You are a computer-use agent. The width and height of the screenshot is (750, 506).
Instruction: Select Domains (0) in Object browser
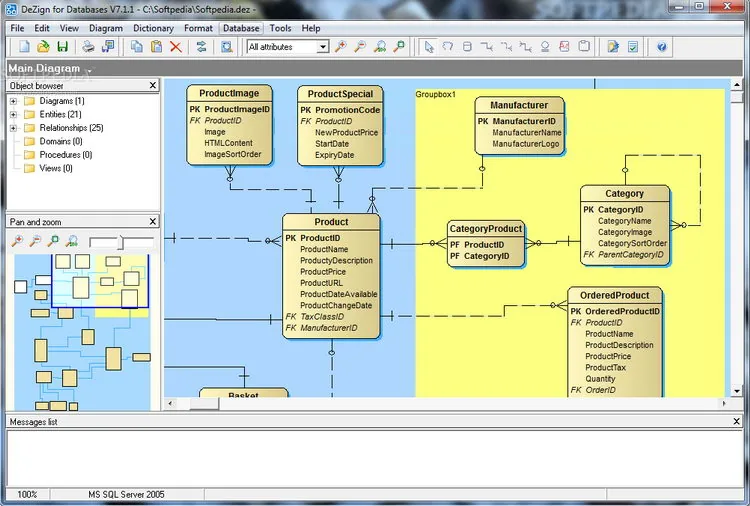61,141
